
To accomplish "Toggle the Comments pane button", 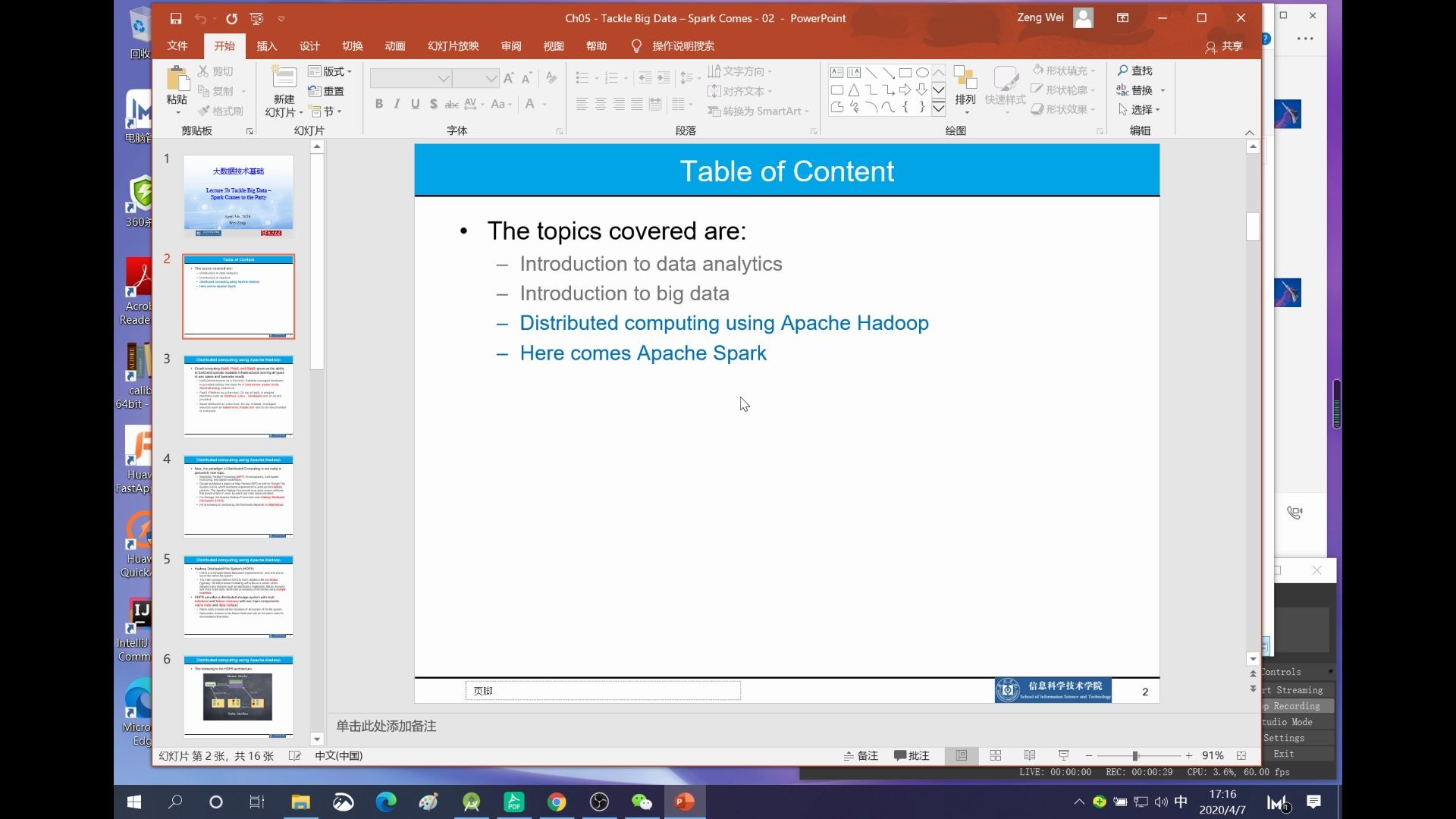I will 912,755.
